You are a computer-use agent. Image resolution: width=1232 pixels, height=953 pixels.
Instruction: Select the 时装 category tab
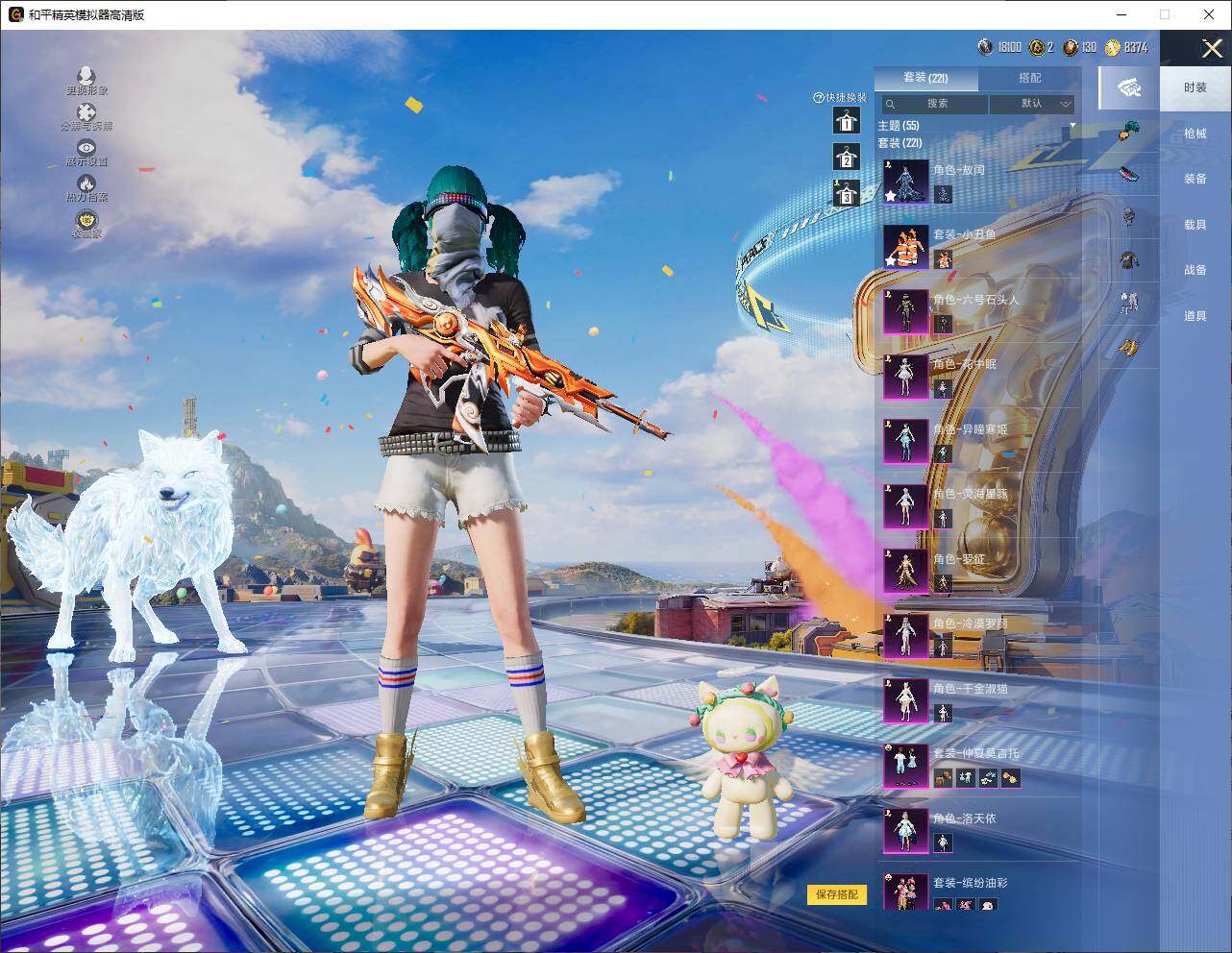pyautogui.click(x=1195, y=87)
